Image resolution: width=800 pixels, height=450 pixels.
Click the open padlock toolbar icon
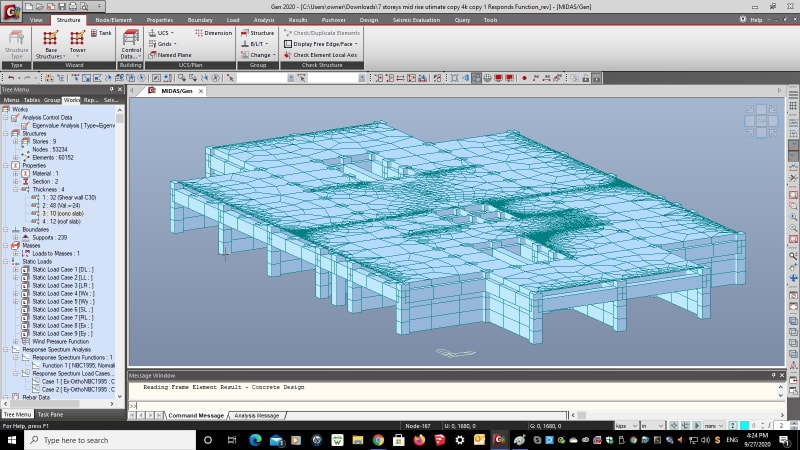click(x=585, y=78)
